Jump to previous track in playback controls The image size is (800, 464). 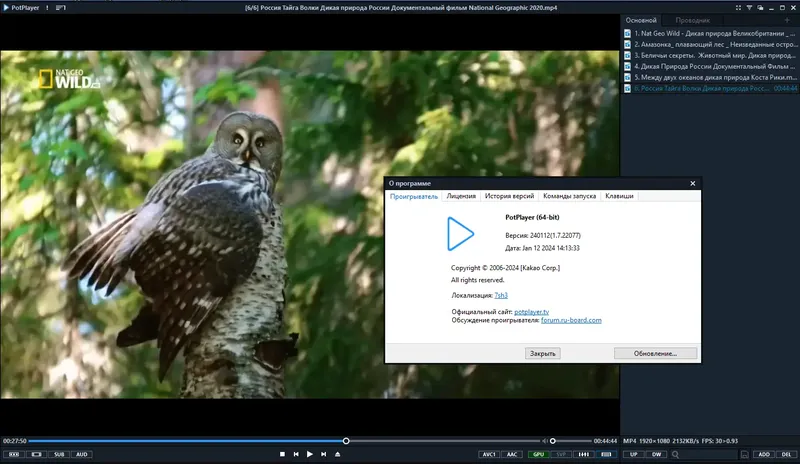[x=296, y=454]
